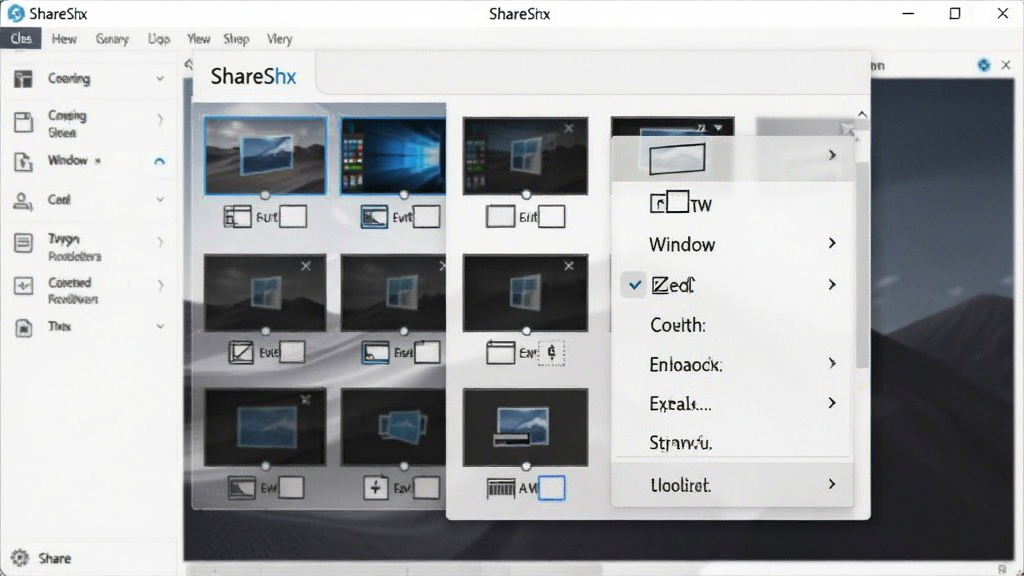Select the TW menu entry
Viewport: 1024px width, 576px height.
[x=733, y=204]
